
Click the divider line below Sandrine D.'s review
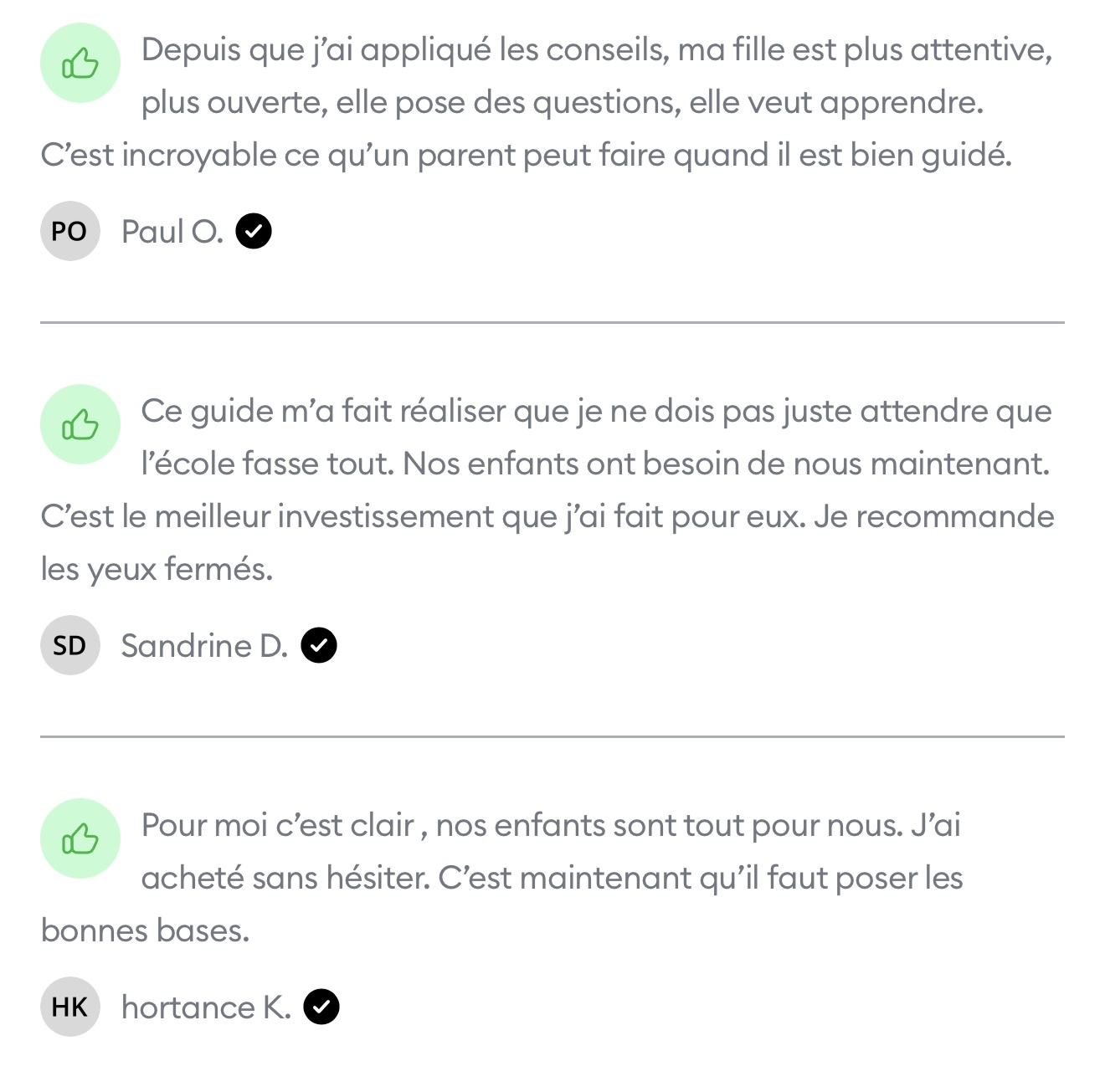(x=552, y=736)
